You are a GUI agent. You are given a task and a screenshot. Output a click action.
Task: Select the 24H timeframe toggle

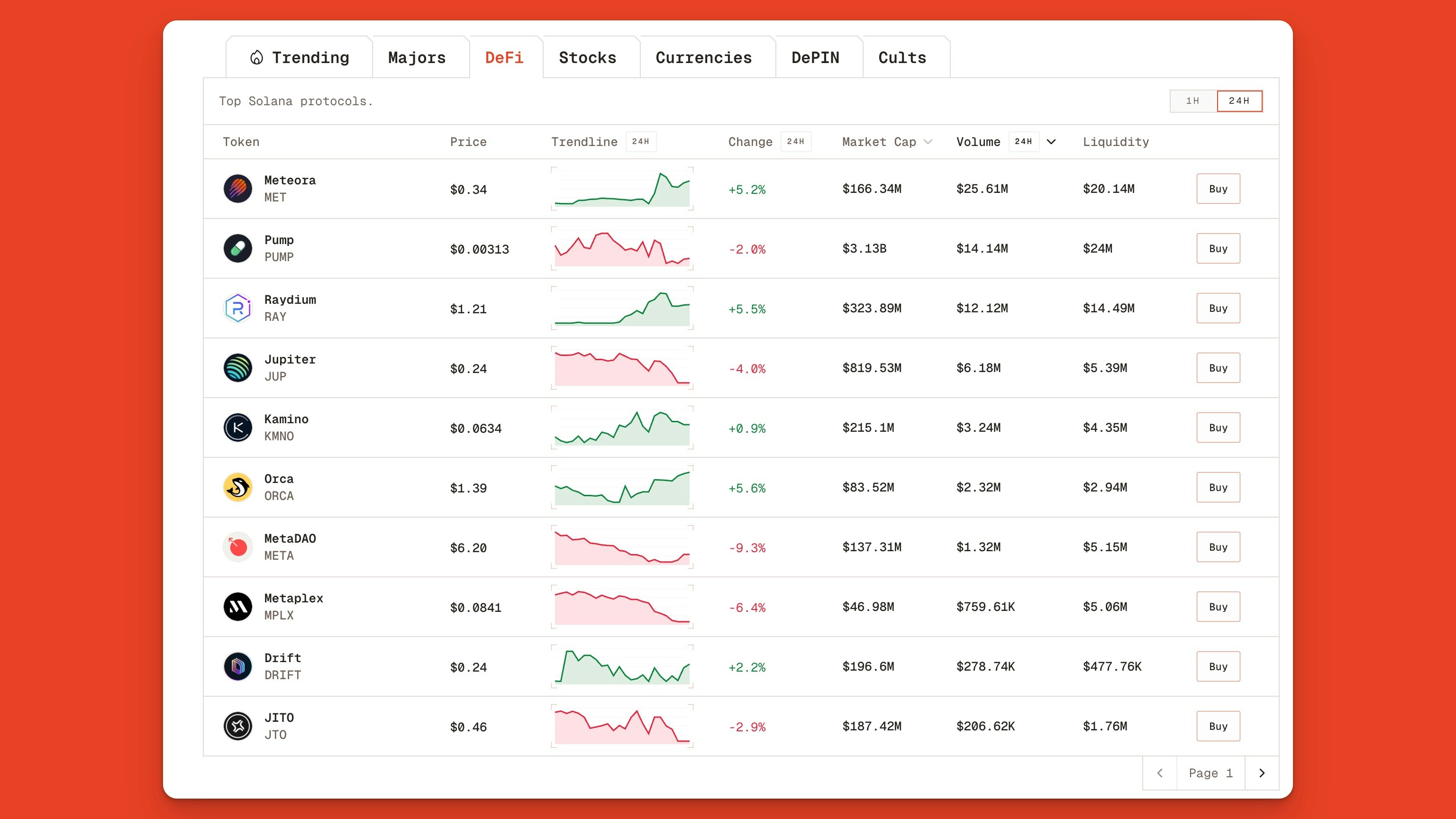1240,100
